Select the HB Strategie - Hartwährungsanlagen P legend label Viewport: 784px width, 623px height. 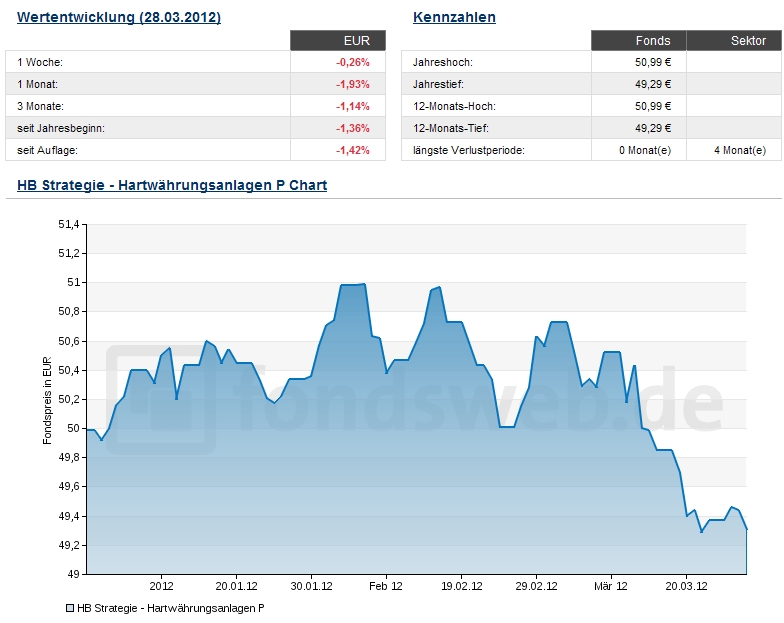tap(170, 608)
